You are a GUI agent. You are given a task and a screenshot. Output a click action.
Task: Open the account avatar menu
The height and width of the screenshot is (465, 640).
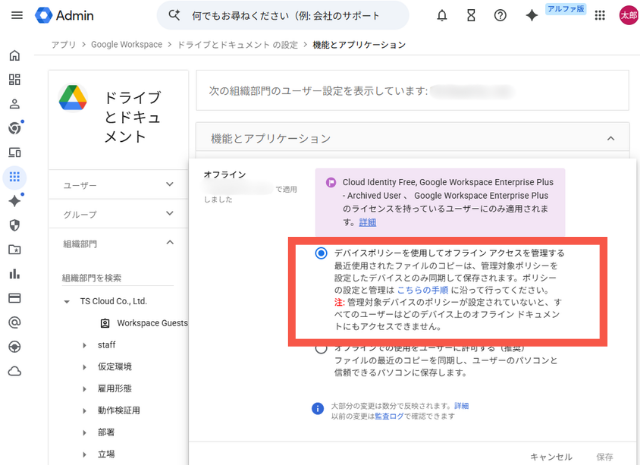629,15
